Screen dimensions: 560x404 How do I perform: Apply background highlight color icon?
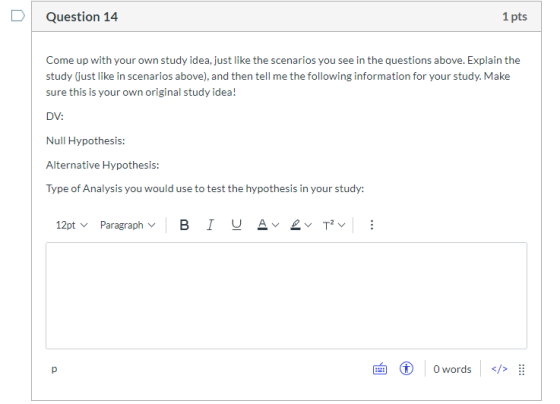[x=295, y=225]
